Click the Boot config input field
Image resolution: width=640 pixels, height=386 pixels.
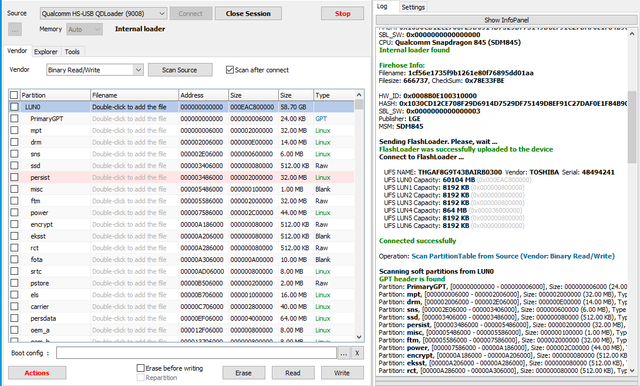[x=196, y=353]
